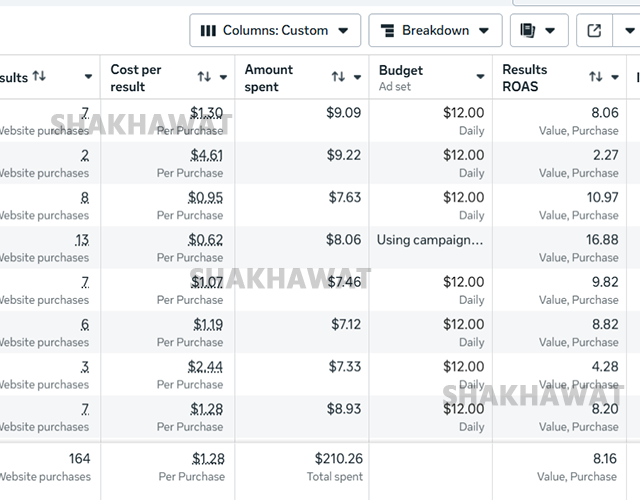The image size is (640, 500).
Task: Sort by the Results ROAS arrows
Action: (x=596, y=77)
